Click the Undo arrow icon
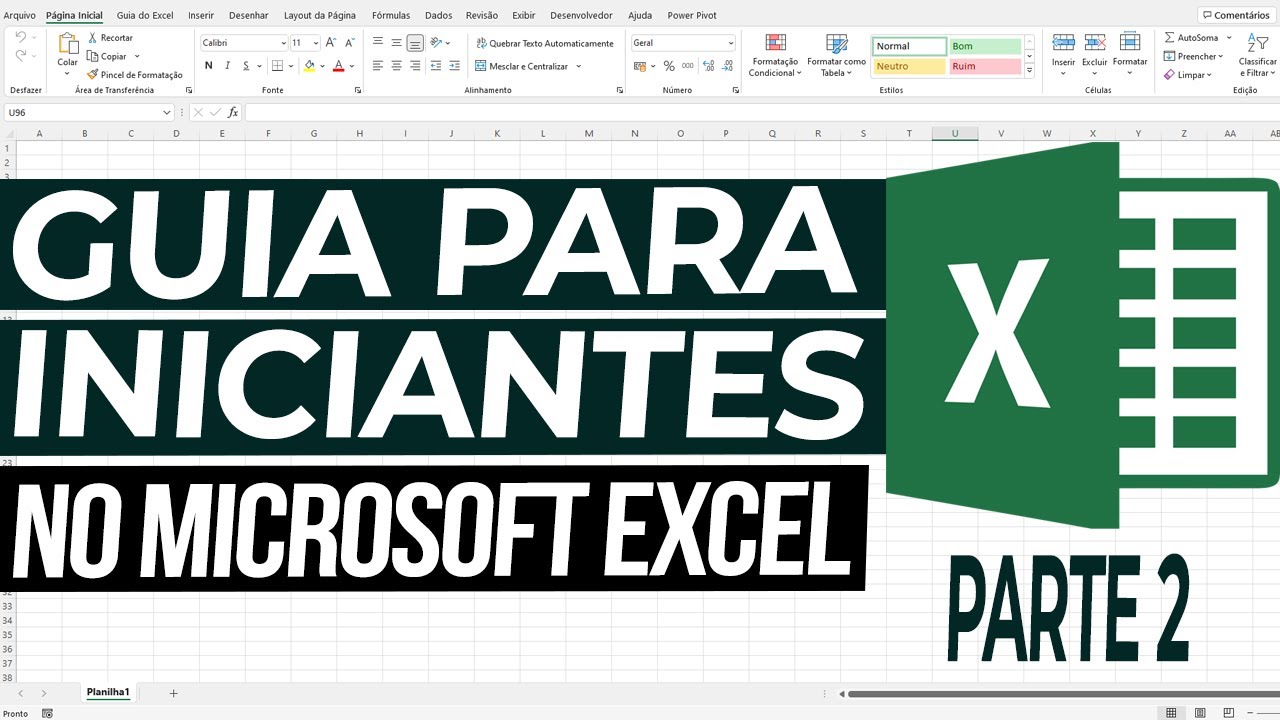1280x720 pixels. coord(21,38)
